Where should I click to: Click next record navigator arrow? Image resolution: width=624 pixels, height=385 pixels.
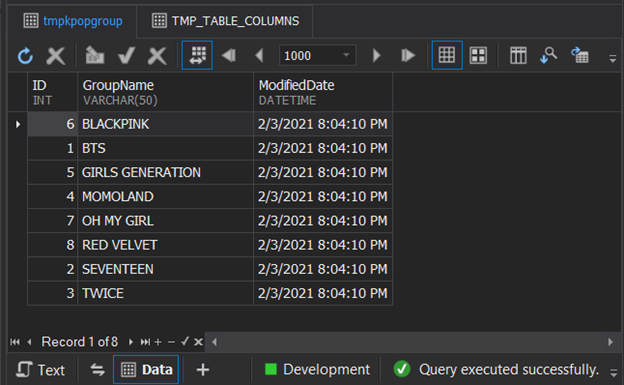pos(131,342)
